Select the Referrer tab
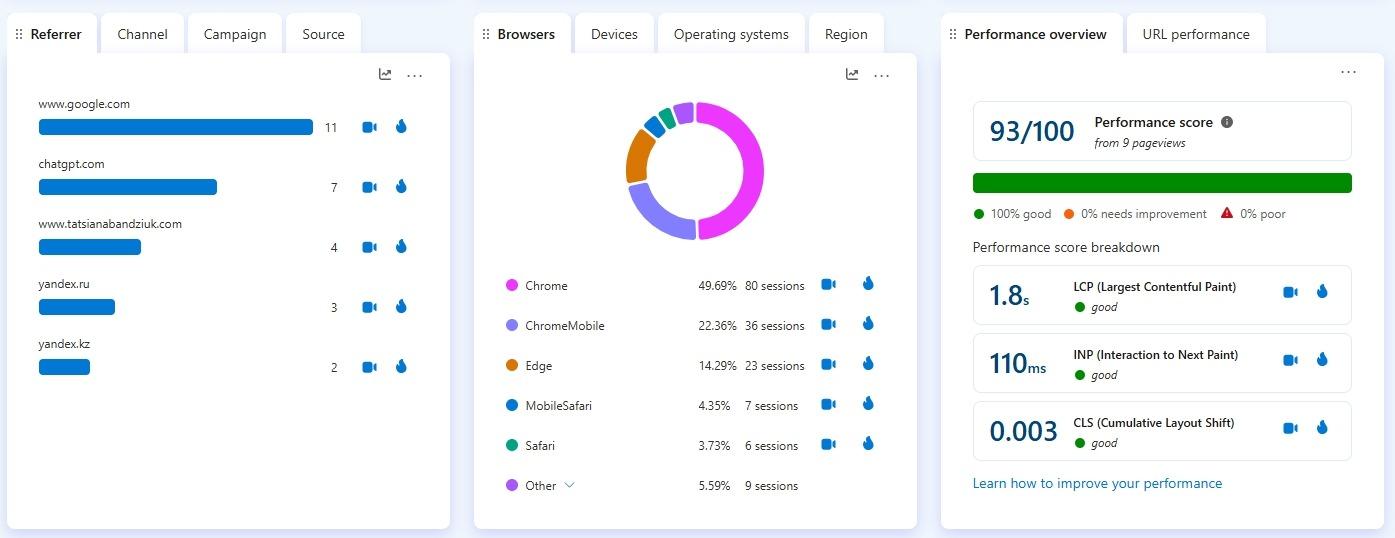This screenshot has height=538, width=1395. (x=52, y=34)
